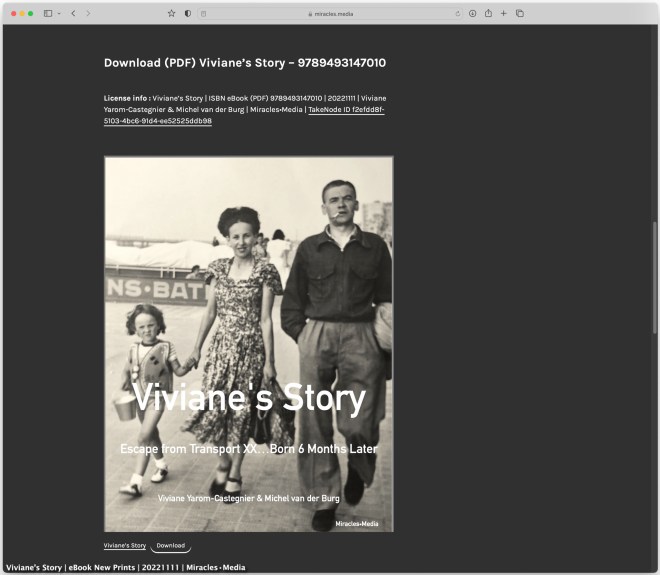The width and height of the screenshot is (660, 575).
Task: Open the Share menu
Action: [488, 13]
